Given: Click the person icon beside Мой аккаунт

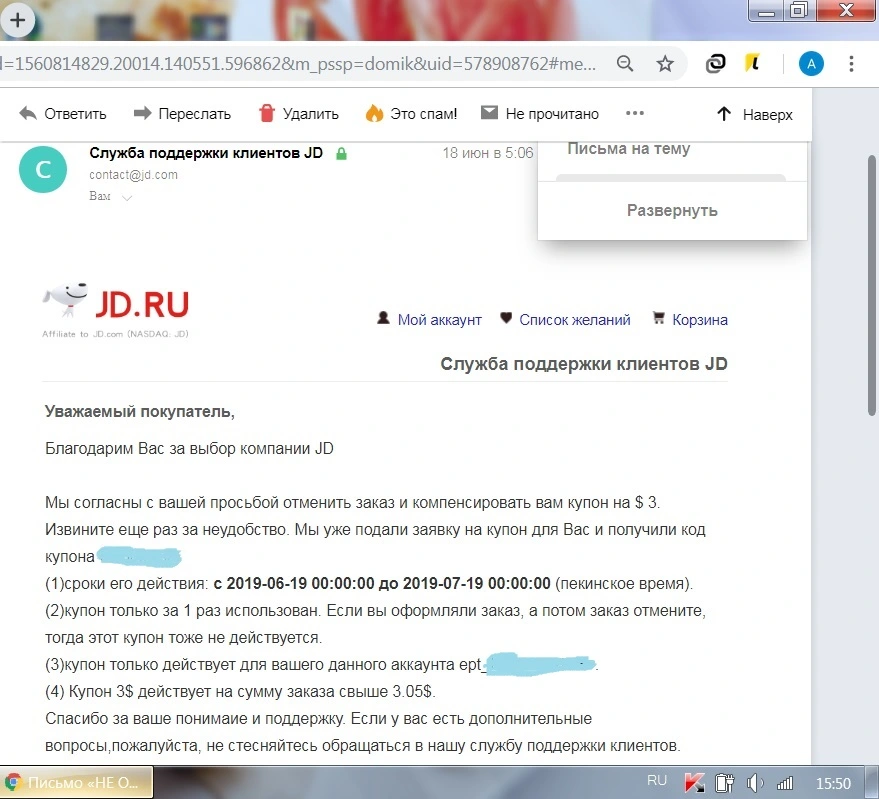Looking at the screenshot, I should (383, 318).
